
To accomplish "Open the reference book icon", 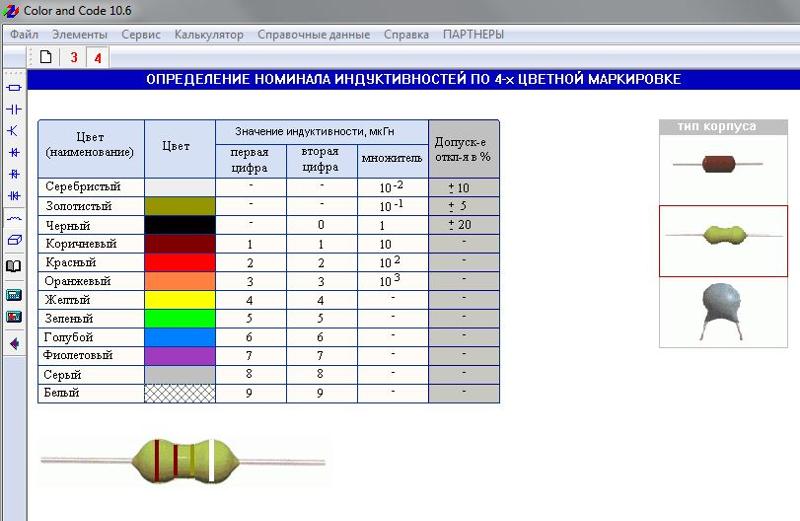I will coord(14,266).
